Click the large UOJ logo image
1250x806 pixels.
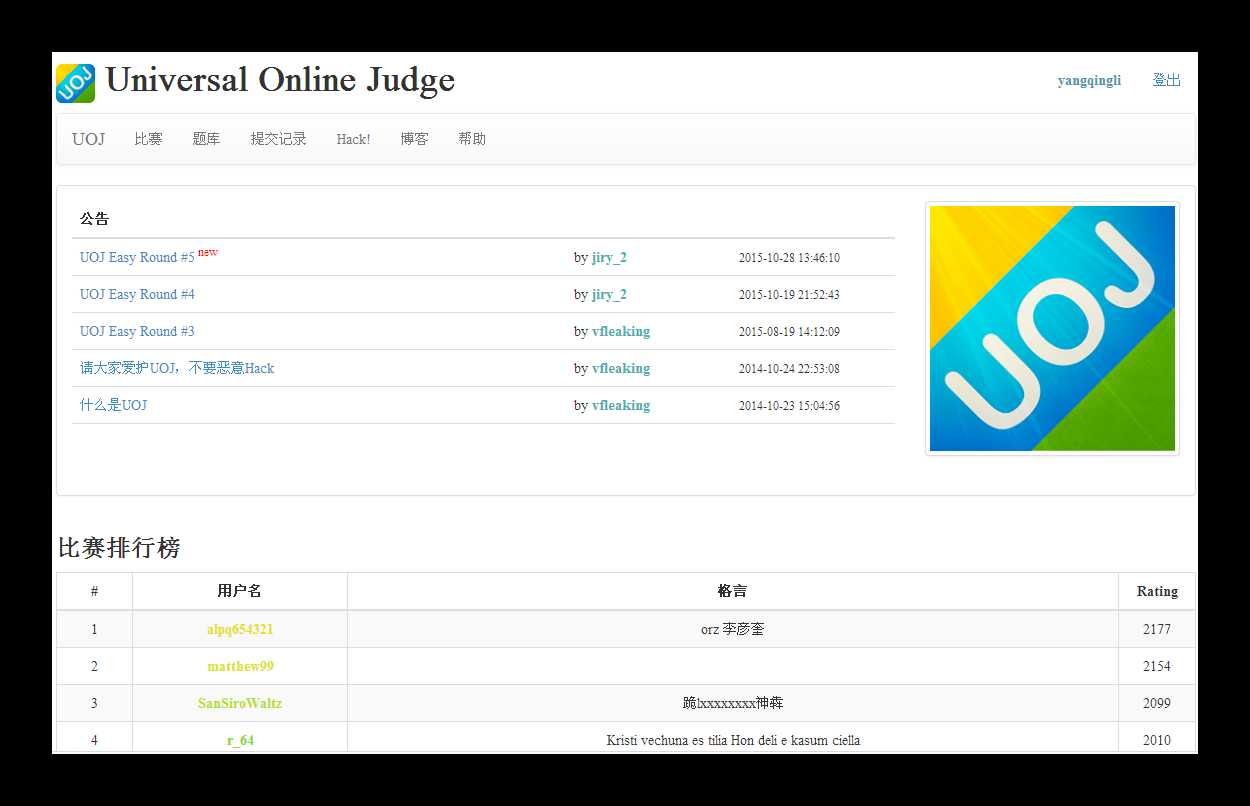tap(1052, 328)
